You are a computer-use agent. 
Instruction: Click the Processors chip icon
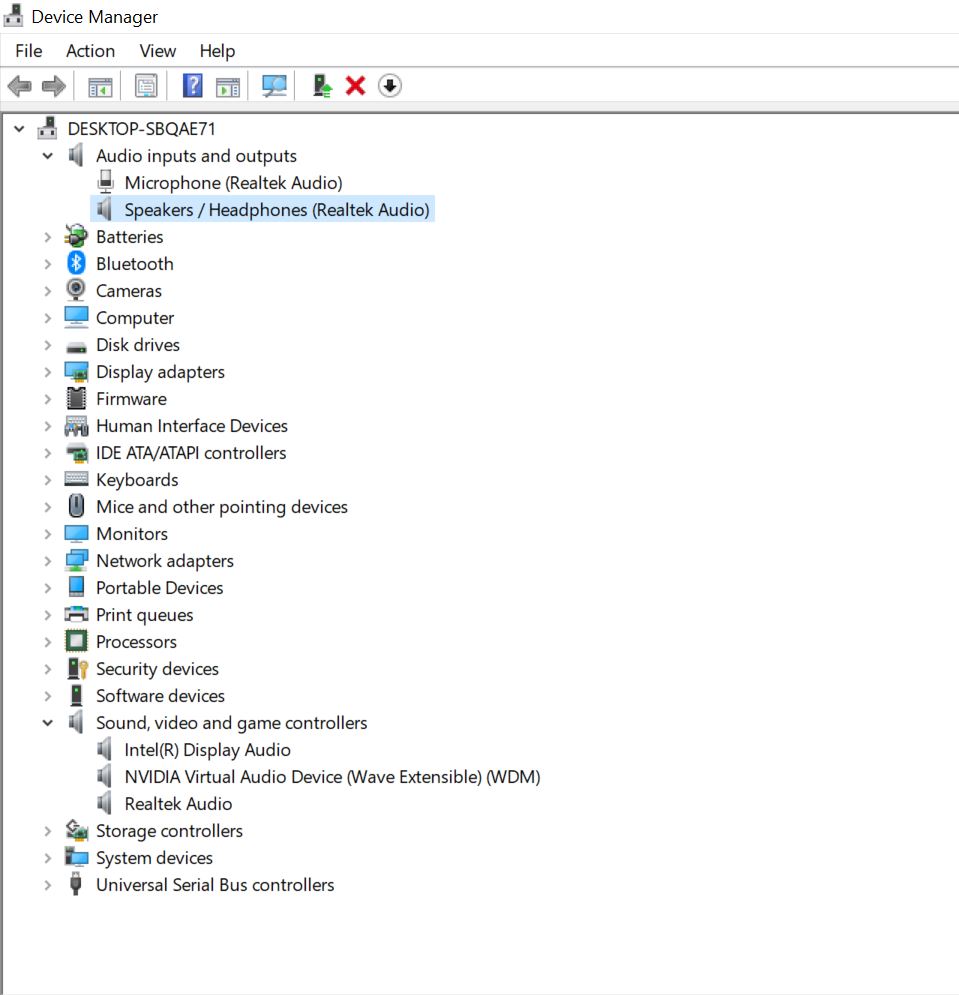tap(76, 641)
